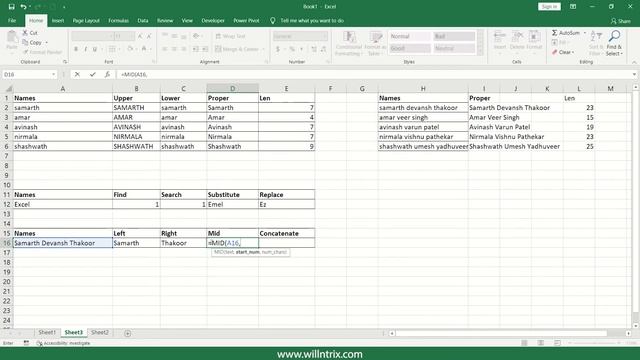Click Accessibility Investigate status icon

[x=40, y=343]
